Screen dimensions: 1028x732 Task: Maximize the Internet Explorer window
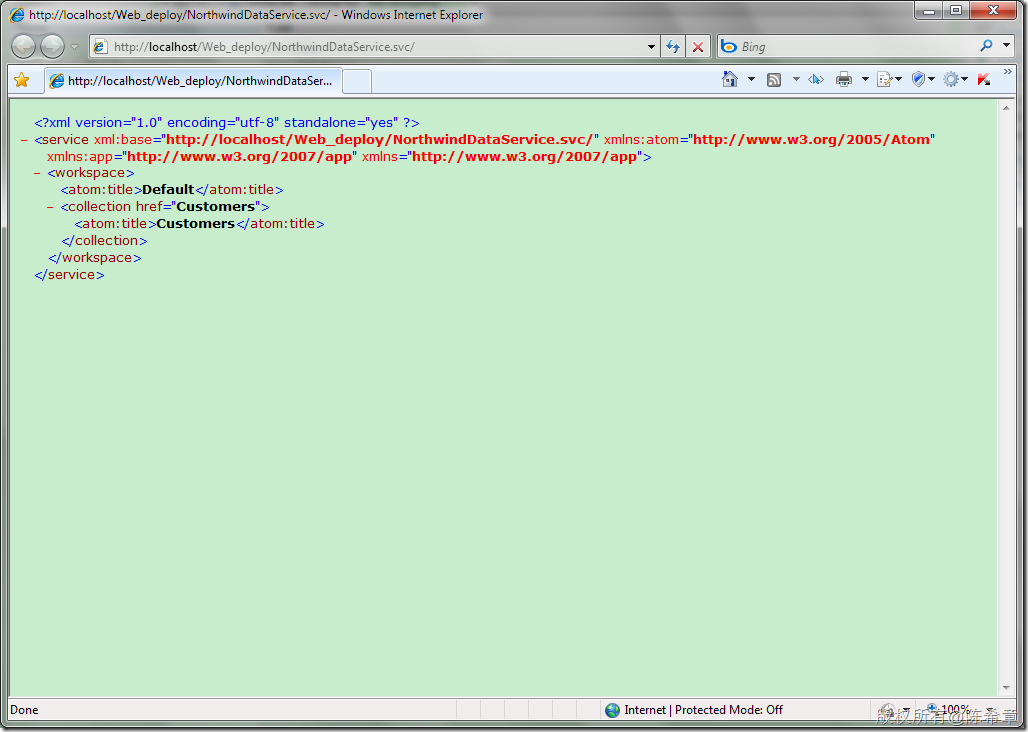click(956, 10)
